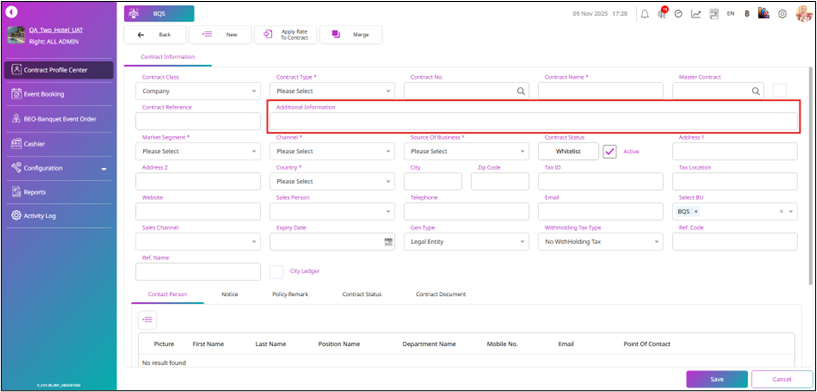
Task: Open the Market Segment dropdown
Action: [x=198, y=151]
